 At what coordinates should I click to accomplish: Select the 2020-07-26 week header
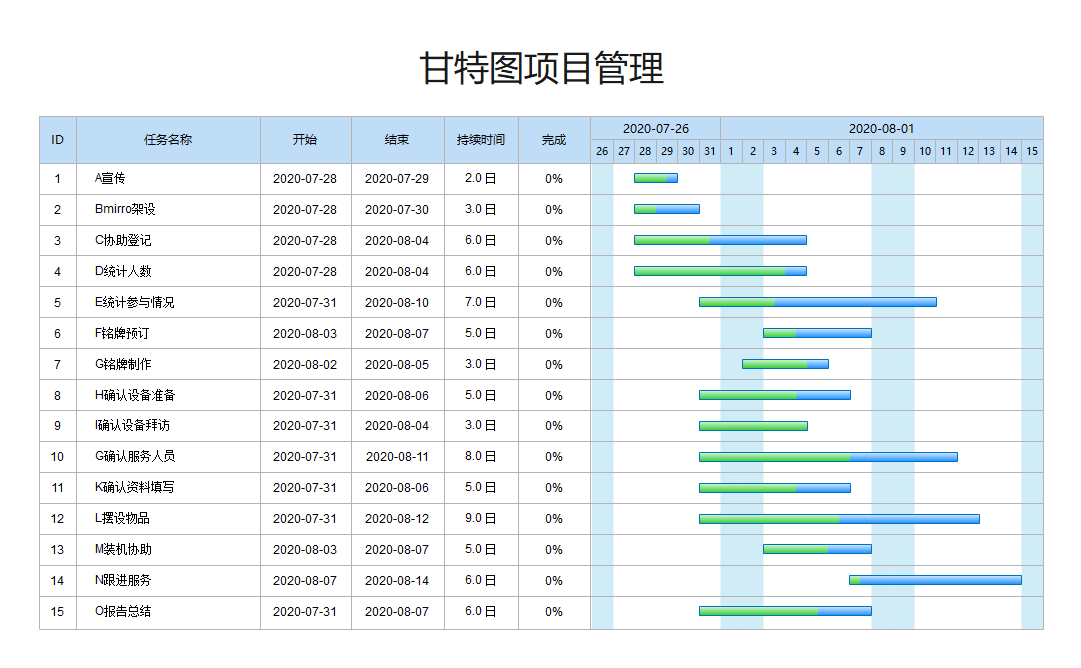point(656,129)
